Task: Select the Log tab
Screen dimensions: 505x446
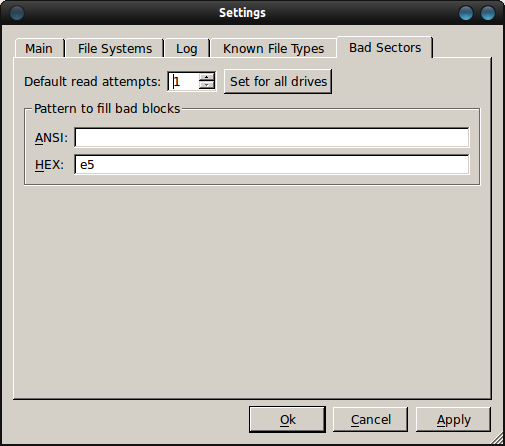Action: click(x=186, y=48)
